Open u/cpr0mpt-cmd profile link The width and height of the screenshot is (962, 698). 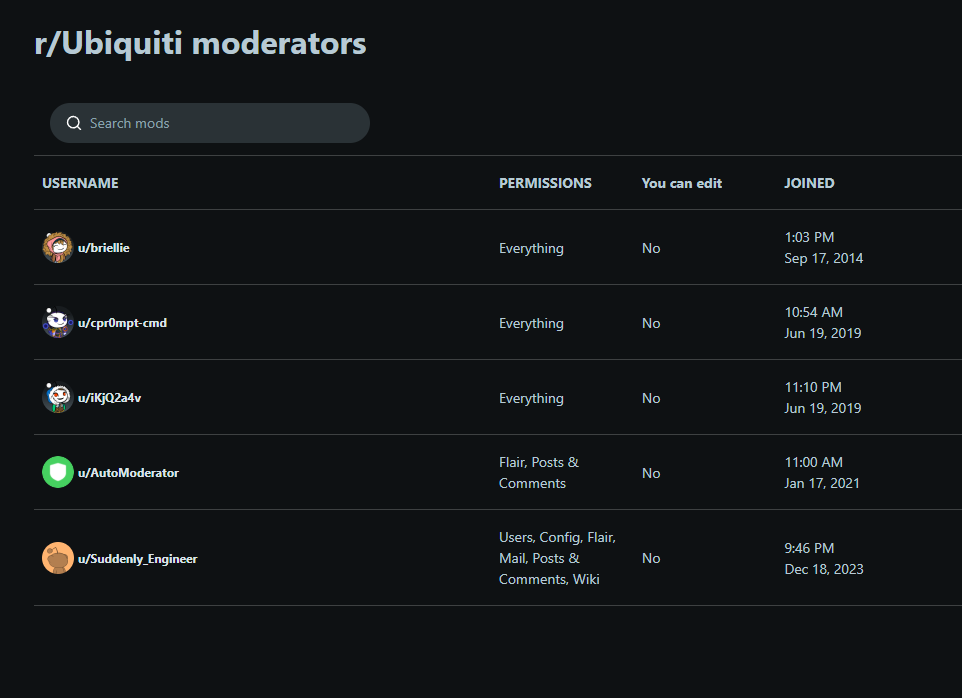click(122, 323)
